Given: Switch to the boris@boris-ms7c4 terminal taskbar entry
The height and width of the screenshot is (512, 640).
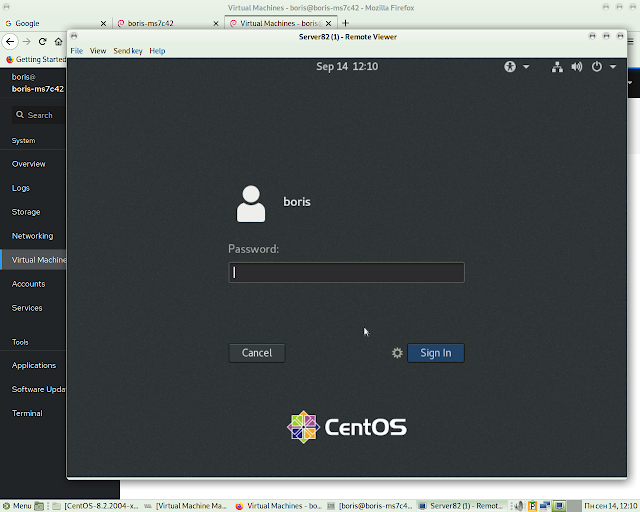Looking at the screenshot, I should click(370, 506).
